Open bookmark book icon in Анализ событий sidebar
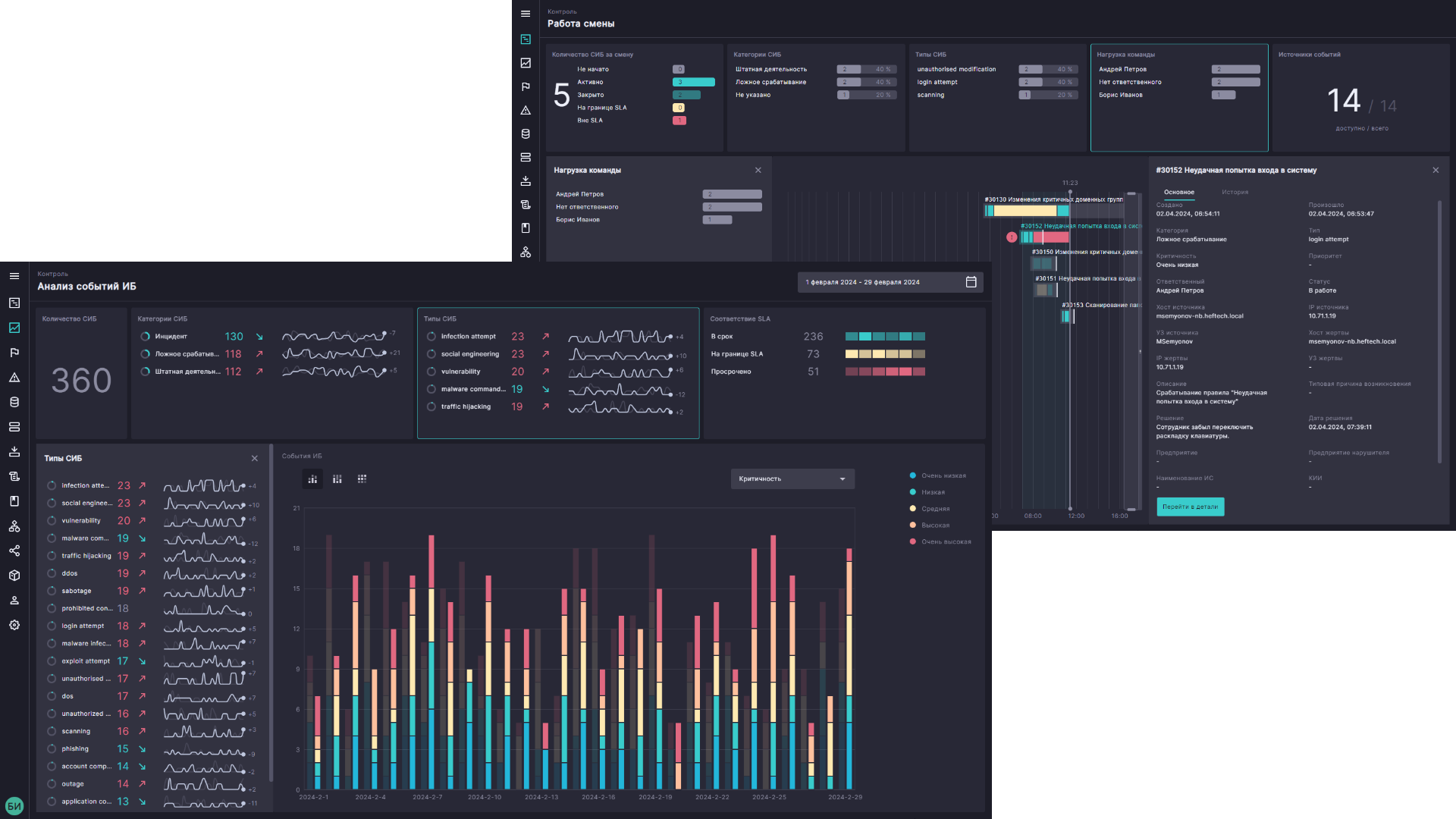Screen dimensions: 1456x819 14,501
